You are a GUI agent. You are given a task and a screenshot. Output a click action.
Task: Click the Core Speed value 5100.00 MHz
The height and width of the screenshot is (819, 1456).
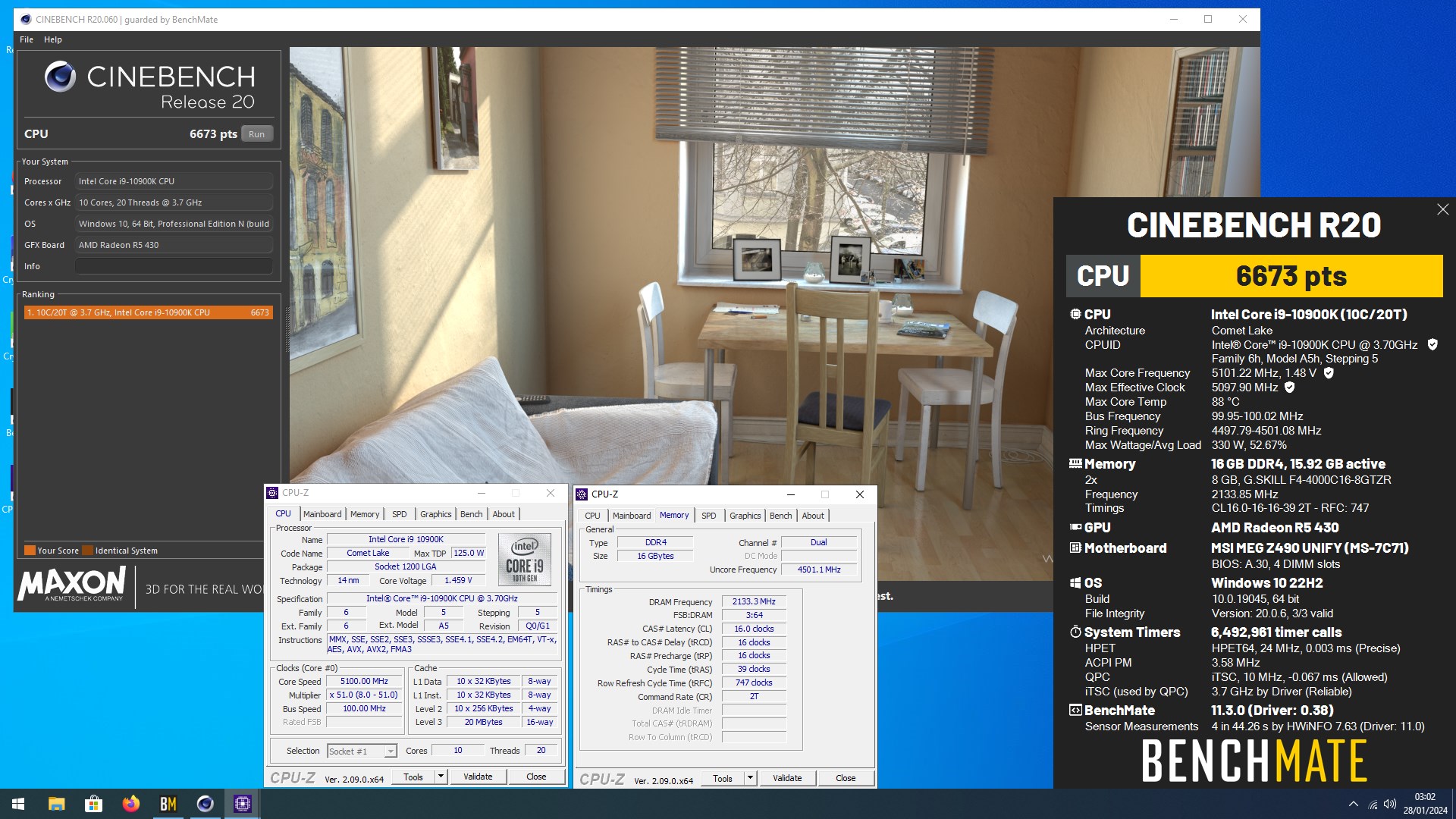tap(364, 682)
